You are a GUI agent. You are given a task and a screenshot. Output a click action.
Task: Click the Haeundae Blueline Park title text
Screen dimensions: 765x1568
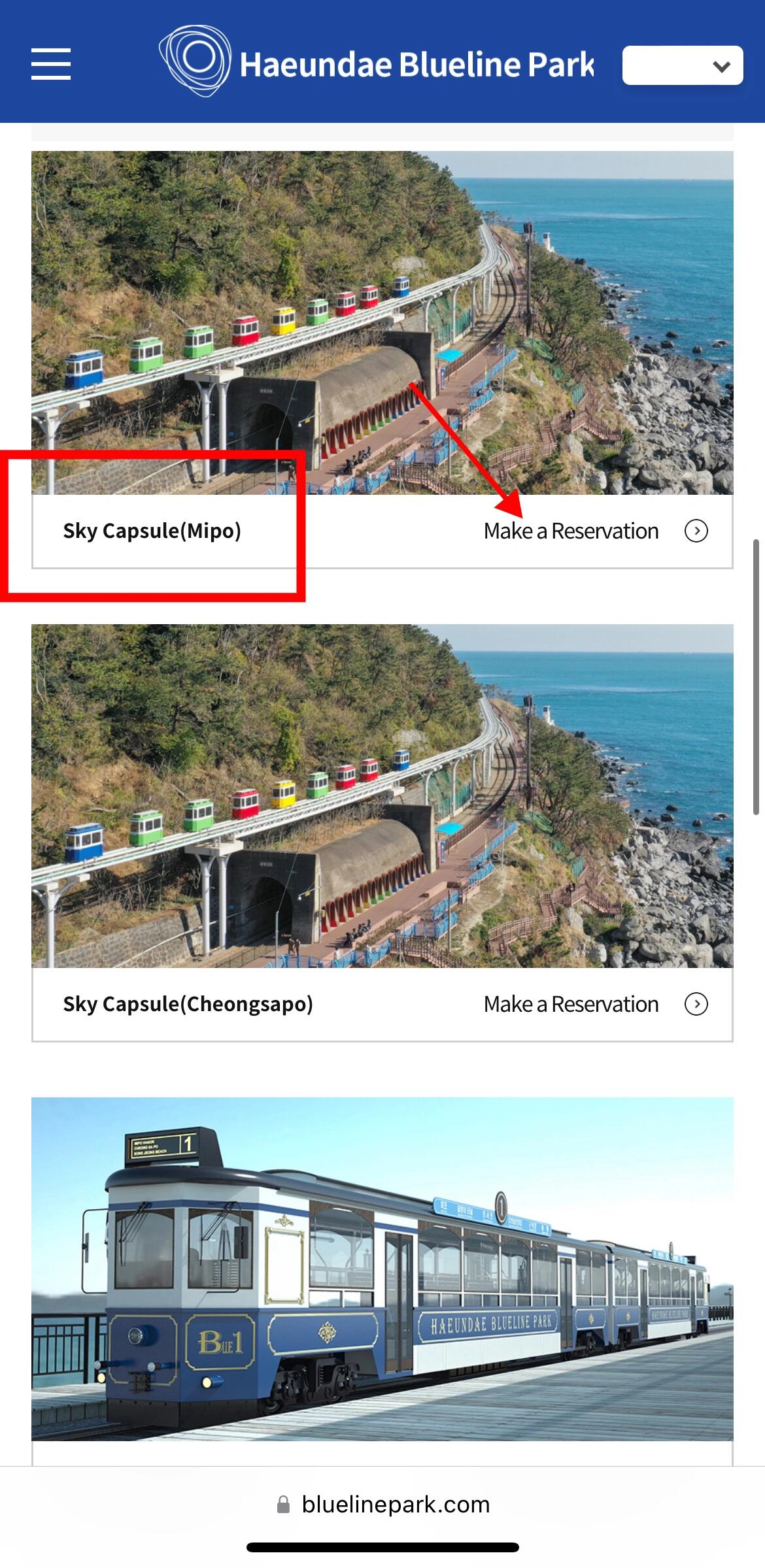pyautogui.click(x=417, y=65)
